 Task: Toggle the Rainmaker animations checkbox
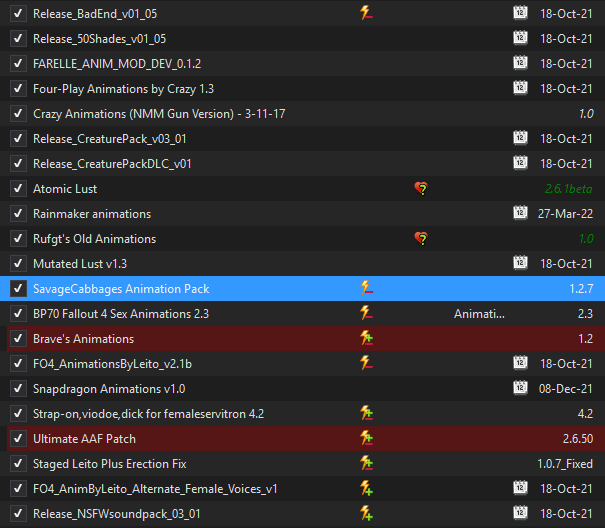click(18, 214)
